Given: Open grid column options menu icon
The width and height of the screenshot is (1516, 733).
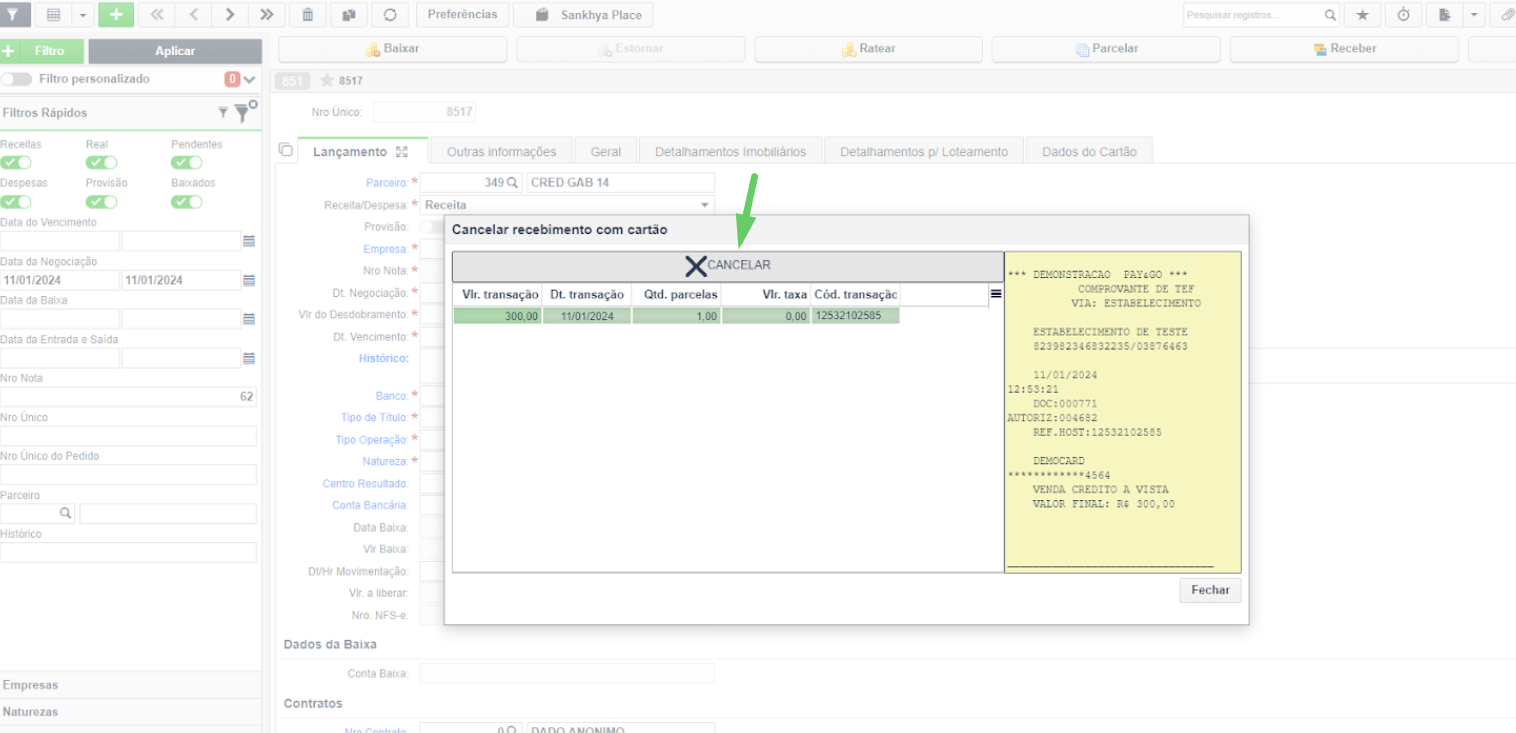Looking at the screenshot, I should tap(996, 294).
